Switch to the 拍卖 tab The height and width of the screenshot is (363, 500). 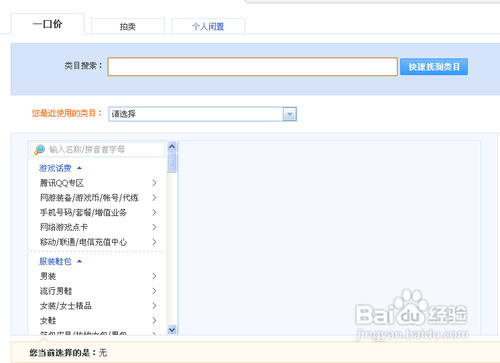coord(128,26)
